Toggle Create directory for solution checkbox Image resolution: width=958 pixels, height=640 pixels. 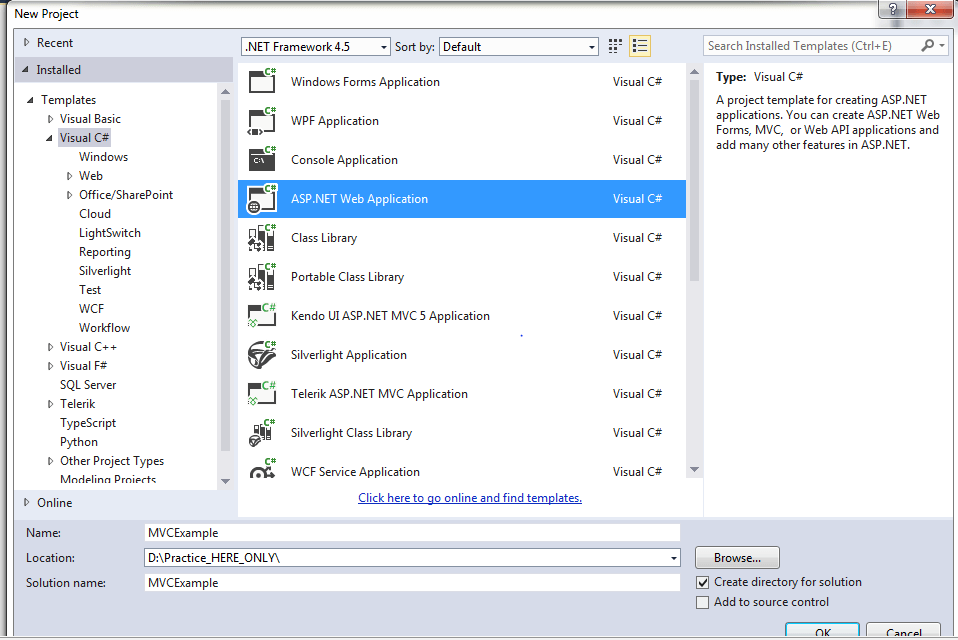pyautogui.click(x=703, y=583)
